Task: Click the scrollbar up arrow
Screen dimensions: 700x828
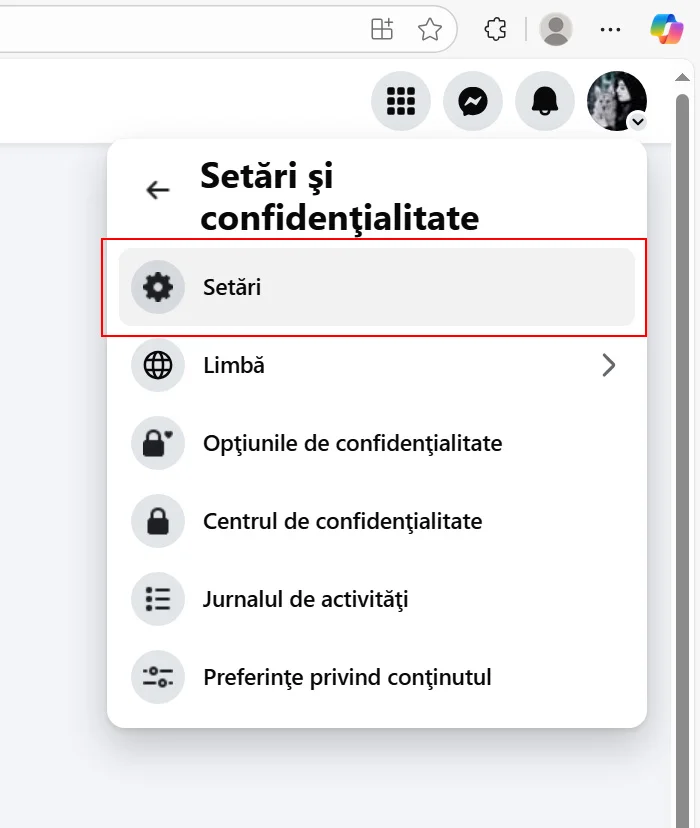Action: pos(683,77)
